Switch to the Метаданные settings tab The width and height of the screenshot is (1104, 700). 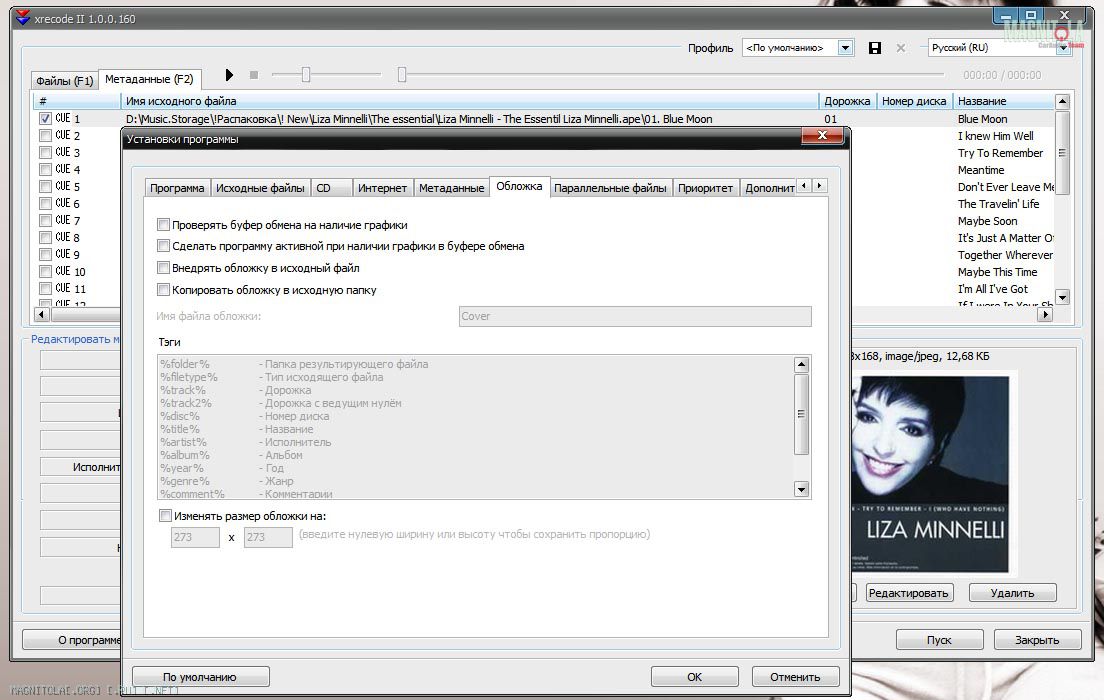(x=451, y=188)
